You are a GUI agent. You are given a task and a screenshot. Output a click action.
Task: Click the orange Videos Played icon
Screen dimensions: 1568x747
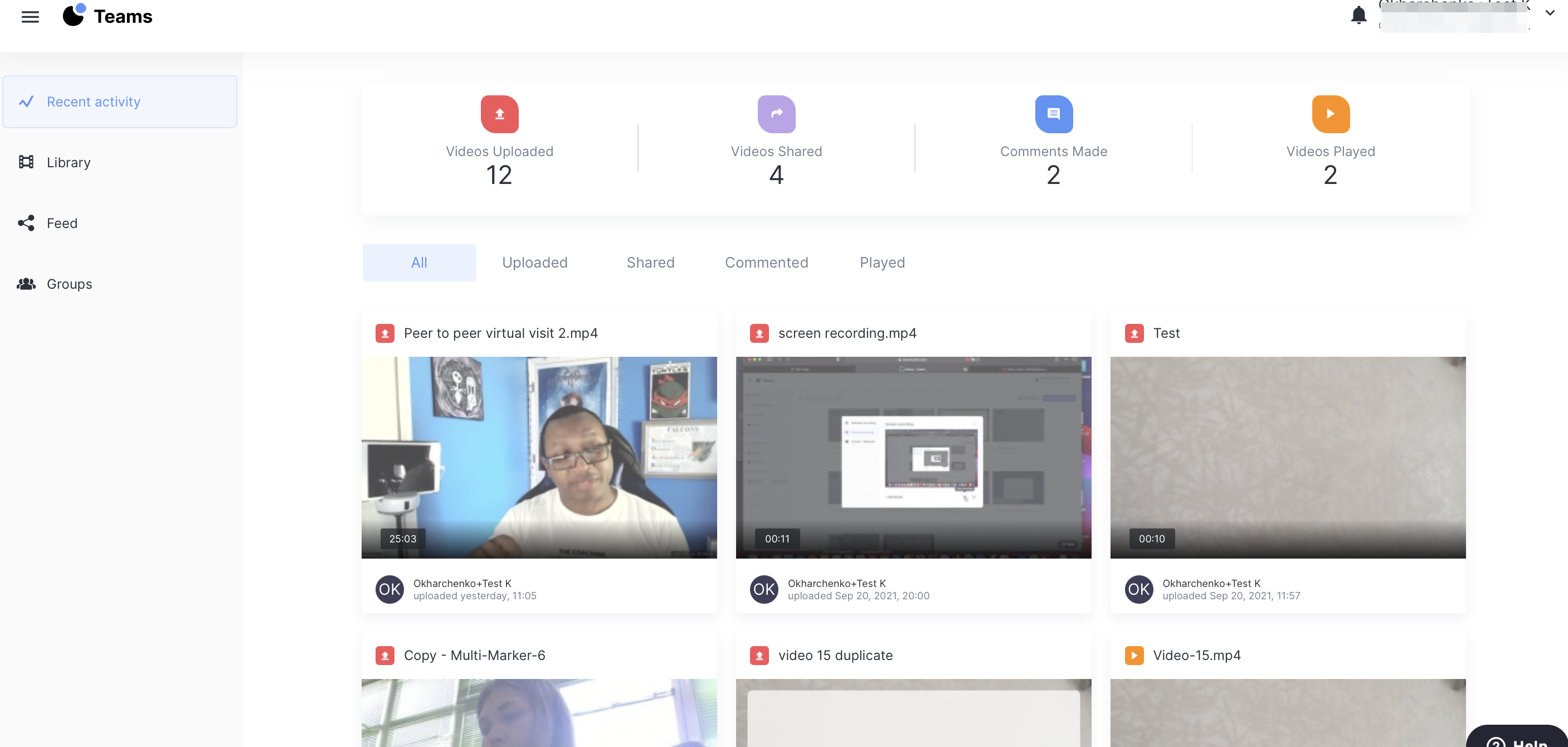(1330, 114)
